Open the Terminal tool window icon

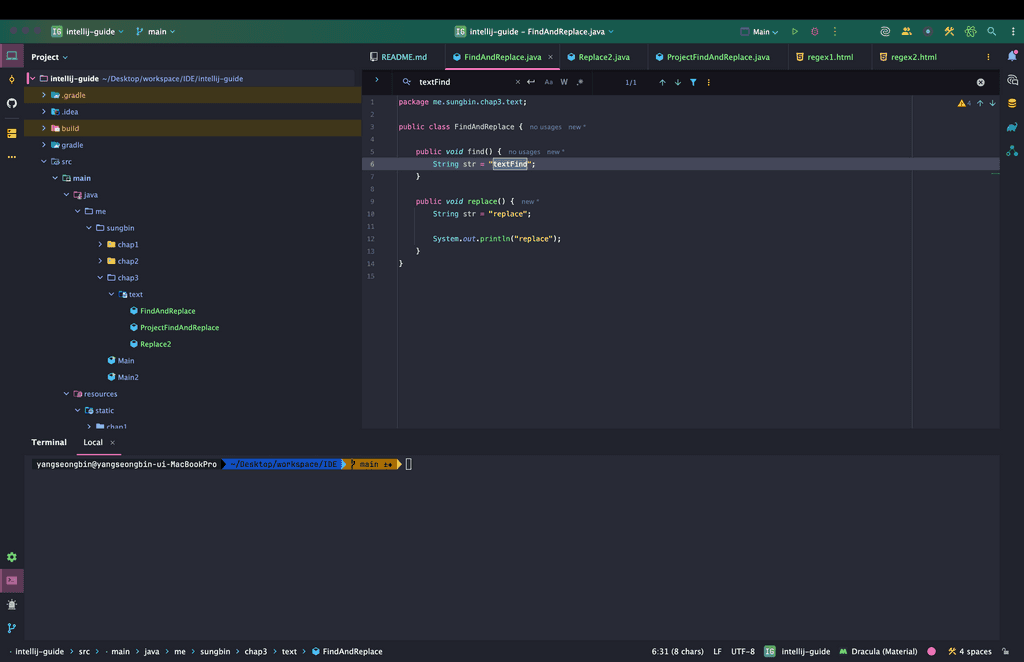12,580
